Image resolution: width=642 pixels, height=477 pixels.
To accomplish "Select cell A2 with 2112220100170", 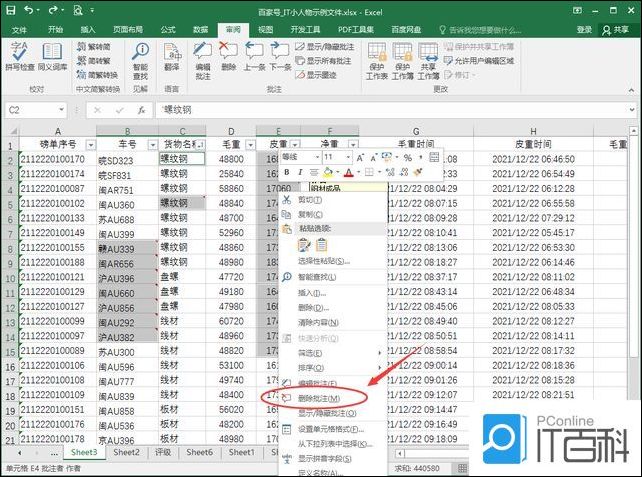I will click(58, 159).
